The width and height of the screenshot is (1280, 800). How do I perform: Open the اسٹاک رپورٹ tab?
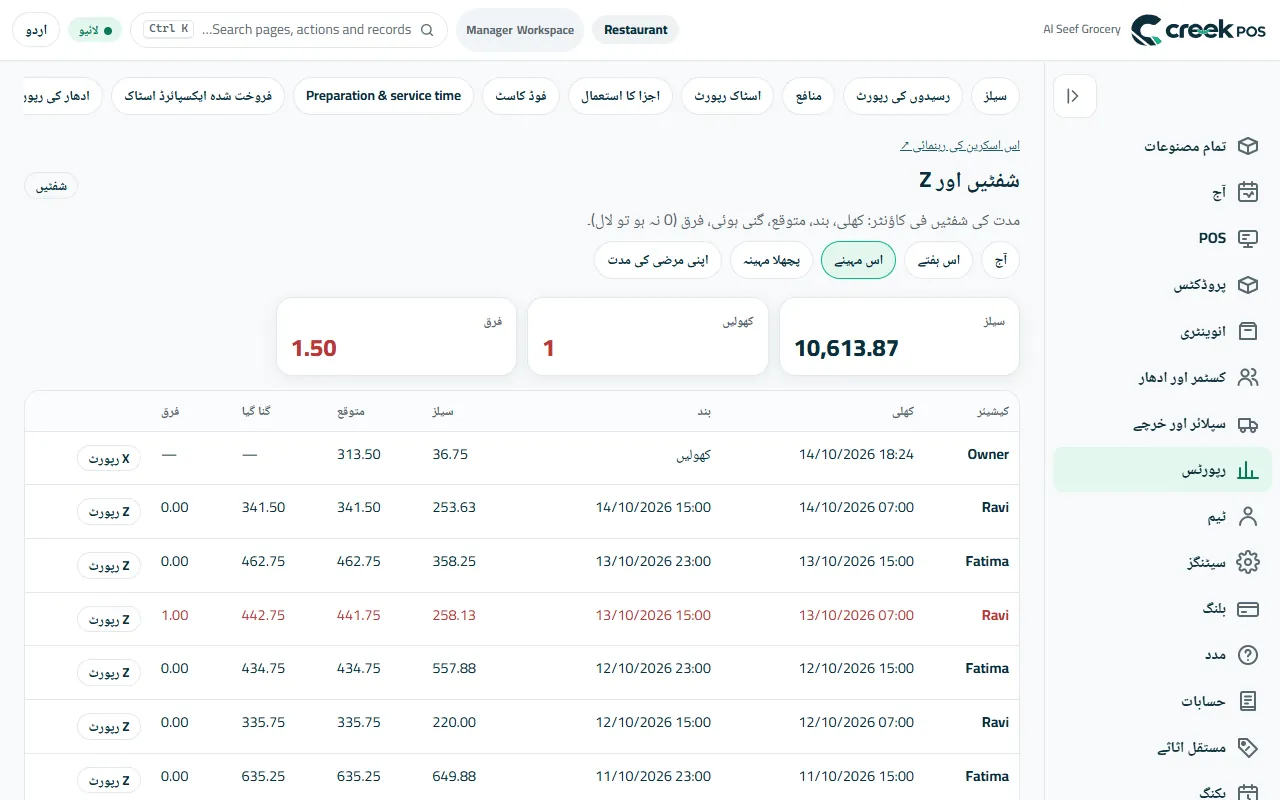(x=727, y=96)
